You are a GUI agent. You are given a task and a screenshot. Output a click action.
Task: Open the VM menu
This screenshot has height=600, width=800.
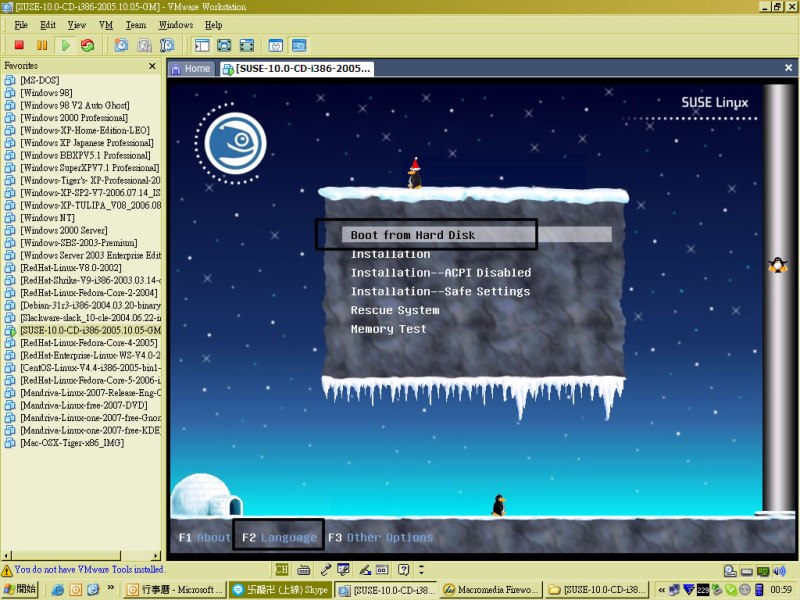point(106,25)
